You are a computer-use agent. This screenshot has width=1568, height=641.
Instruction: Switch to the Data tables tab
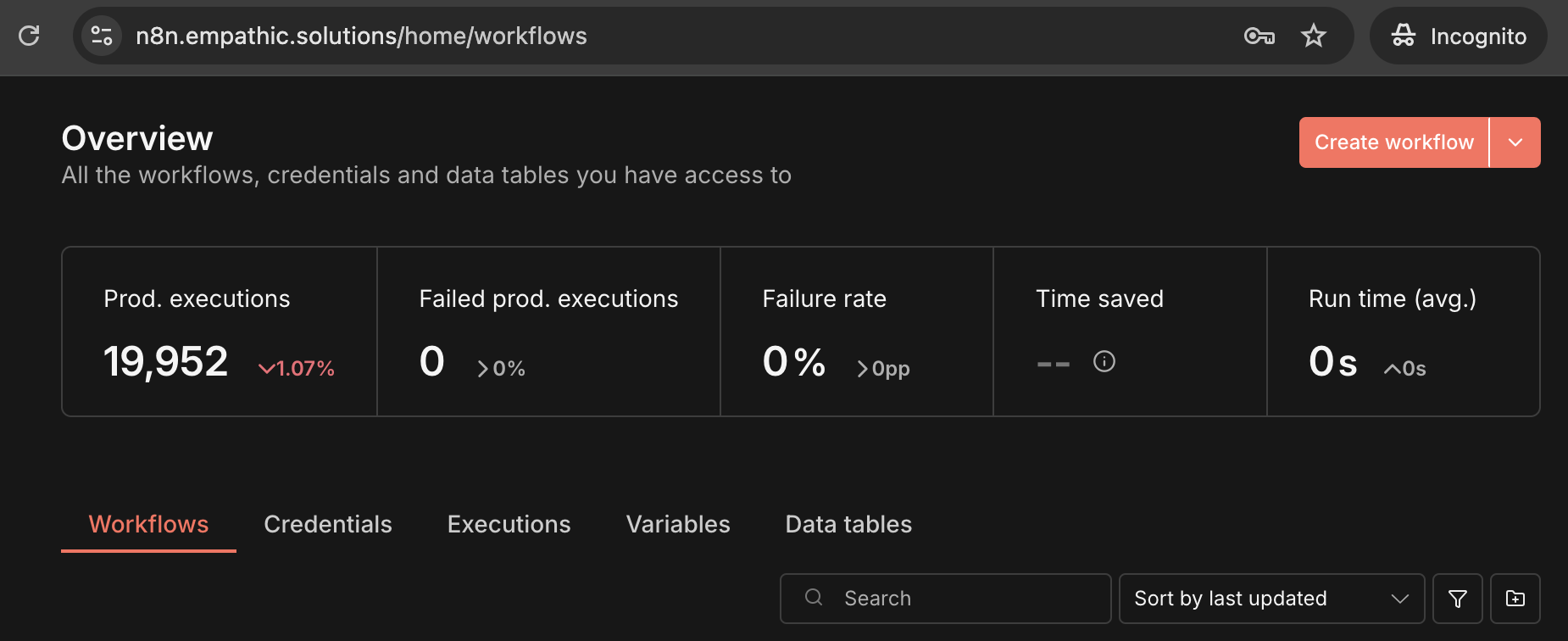pyautogui.click(x=848, y=524)
